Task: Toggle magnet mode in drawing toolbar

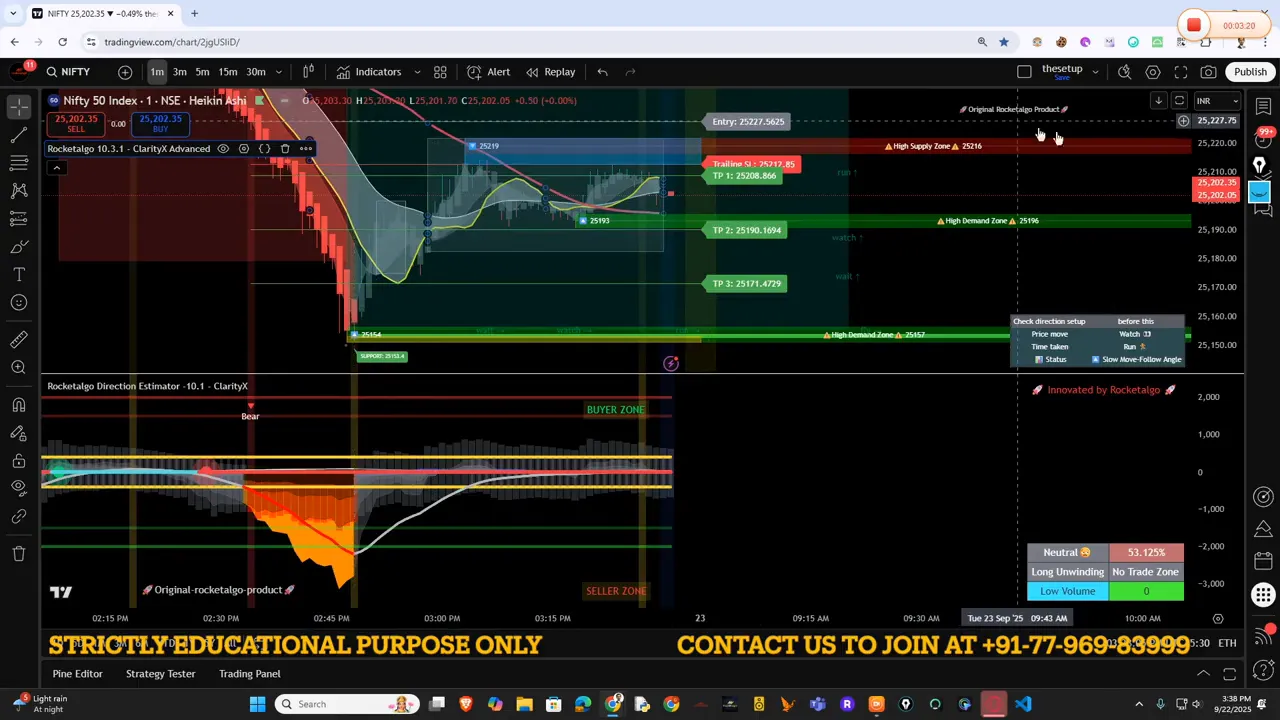Action: pos(19,405)
